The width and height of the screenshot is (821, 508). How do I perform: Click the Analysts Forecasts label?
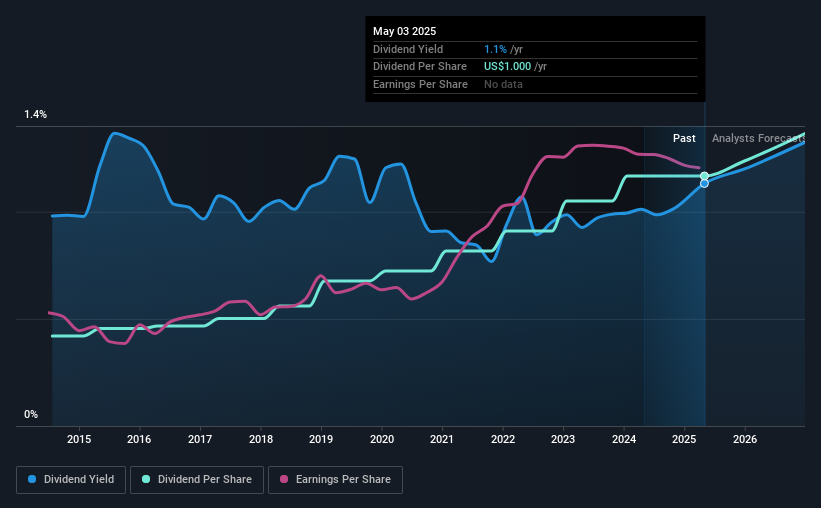pos(758,138)
